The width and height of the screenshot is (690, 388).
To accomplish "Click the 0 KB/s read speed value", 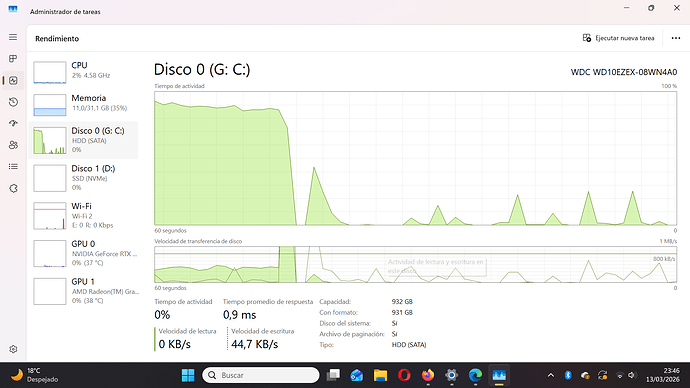I will tap(174, 344).
